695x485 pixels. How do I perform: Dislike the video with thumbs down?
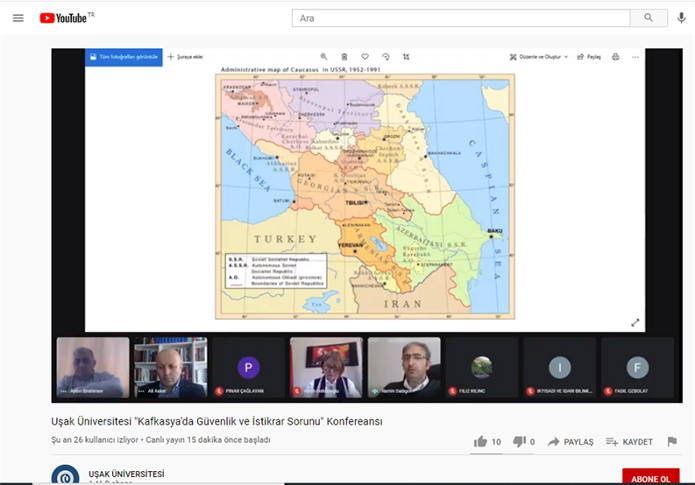[x=519, y=441]
